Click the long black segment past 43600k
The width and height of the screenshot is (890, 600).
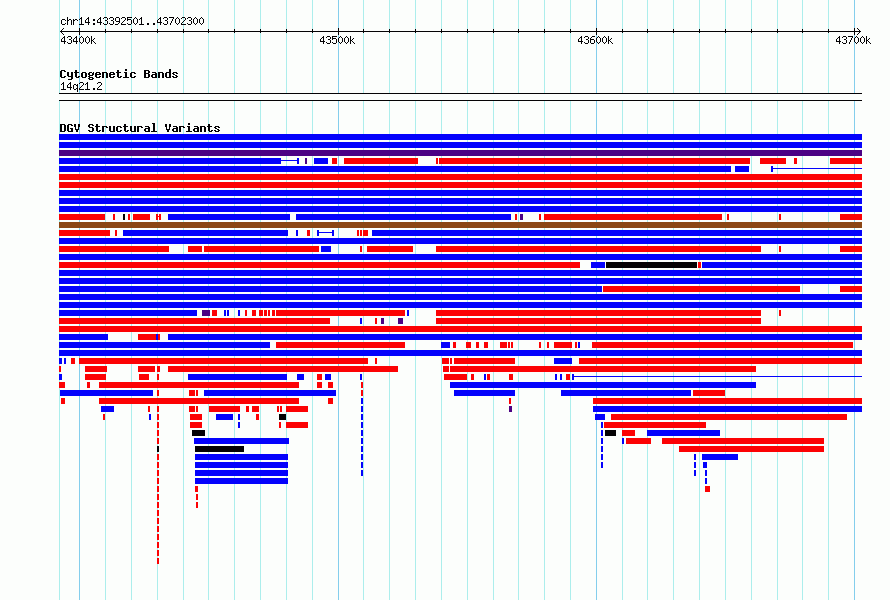(x=651, y=265)
